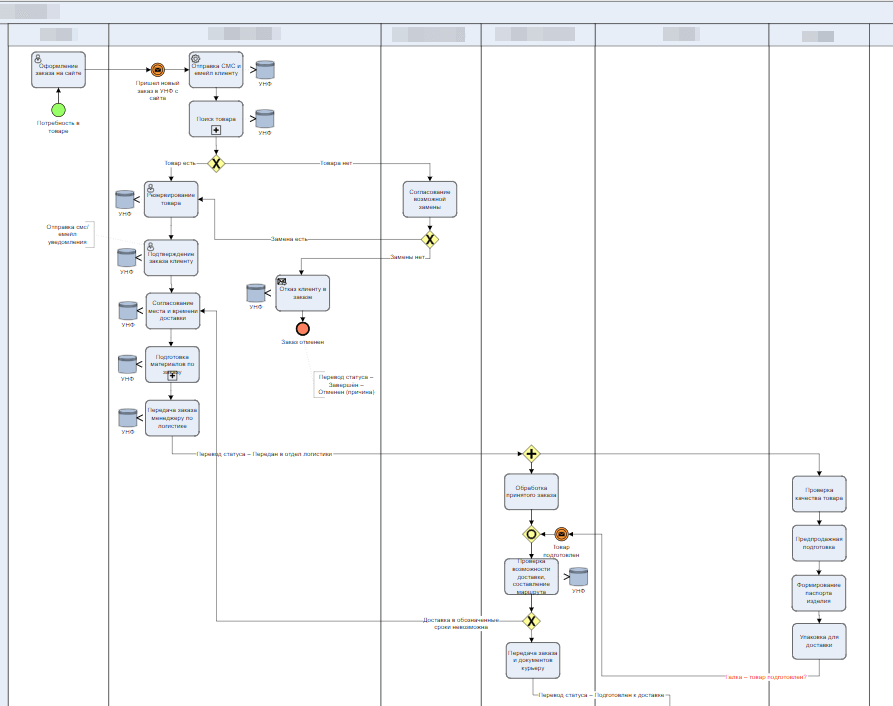Select the УНФ data store beside Отправка СМС
The width and height of the screenshot is (893, 706).
point(264,70)
